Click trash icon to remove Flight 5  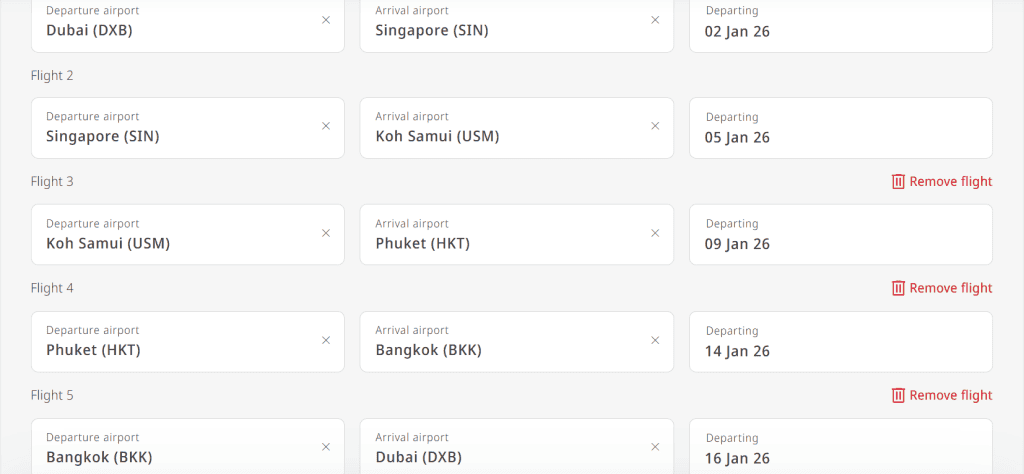coord(898,395)
